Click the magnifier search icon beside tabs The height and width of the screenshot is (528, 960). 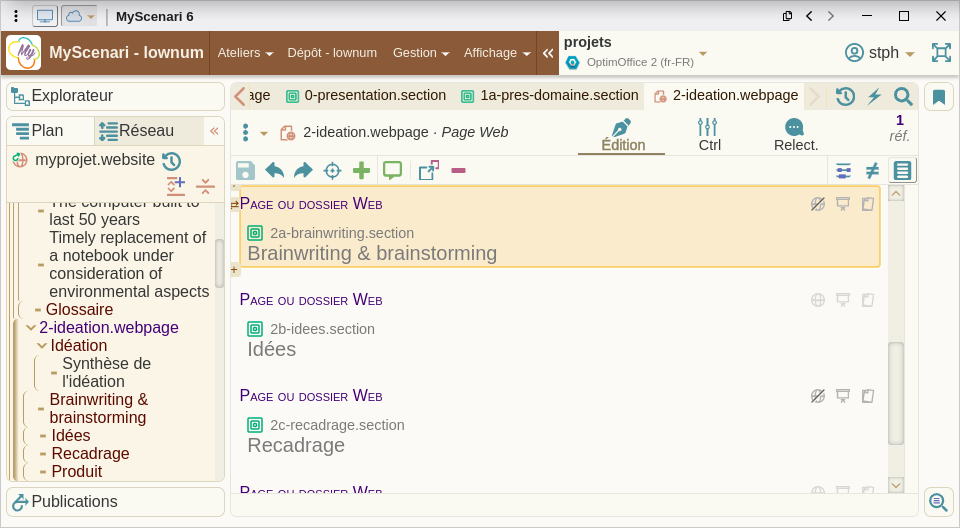pos(903,96)
